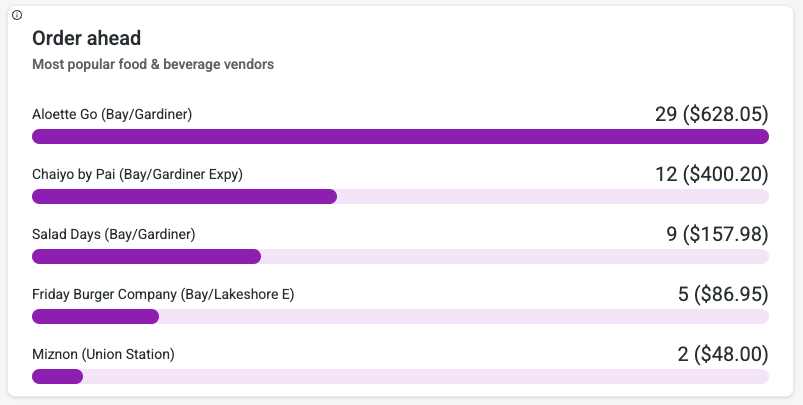Click the full purple Aloette Go progress bar

click(400, 137)
